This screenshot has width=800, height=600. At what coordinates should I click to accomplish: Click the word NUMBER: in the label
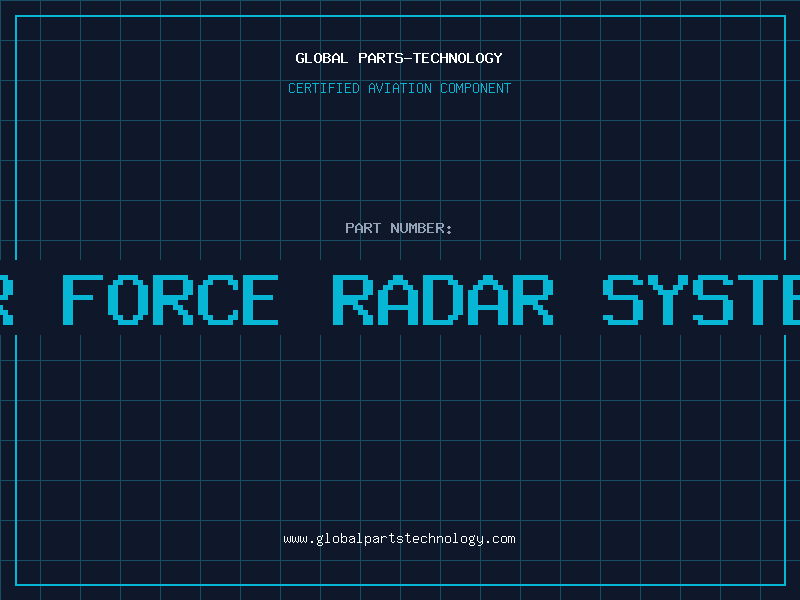tap(421, 228)
